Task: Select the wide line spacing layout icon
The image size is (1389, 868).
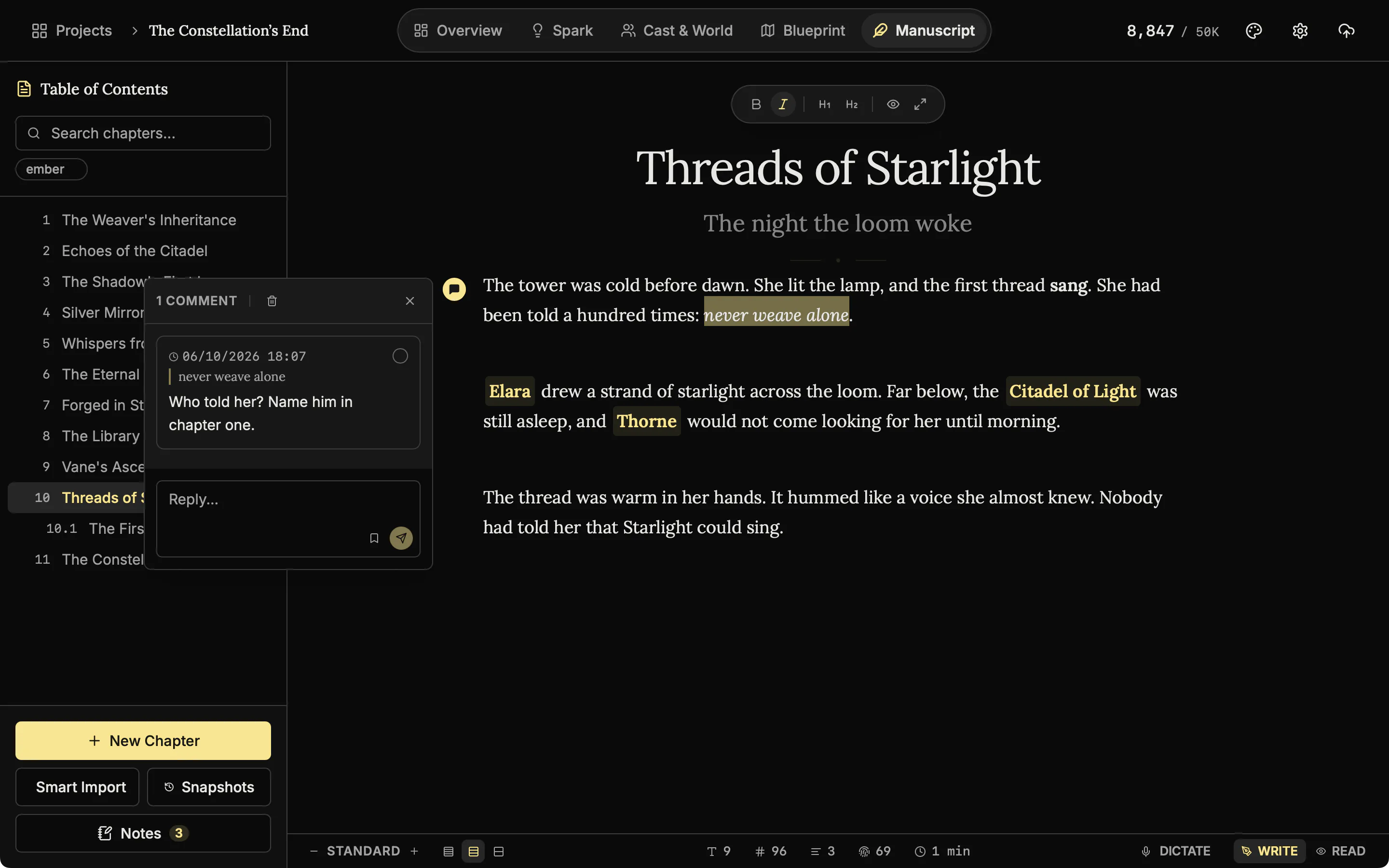Action: tap(499, 851)
